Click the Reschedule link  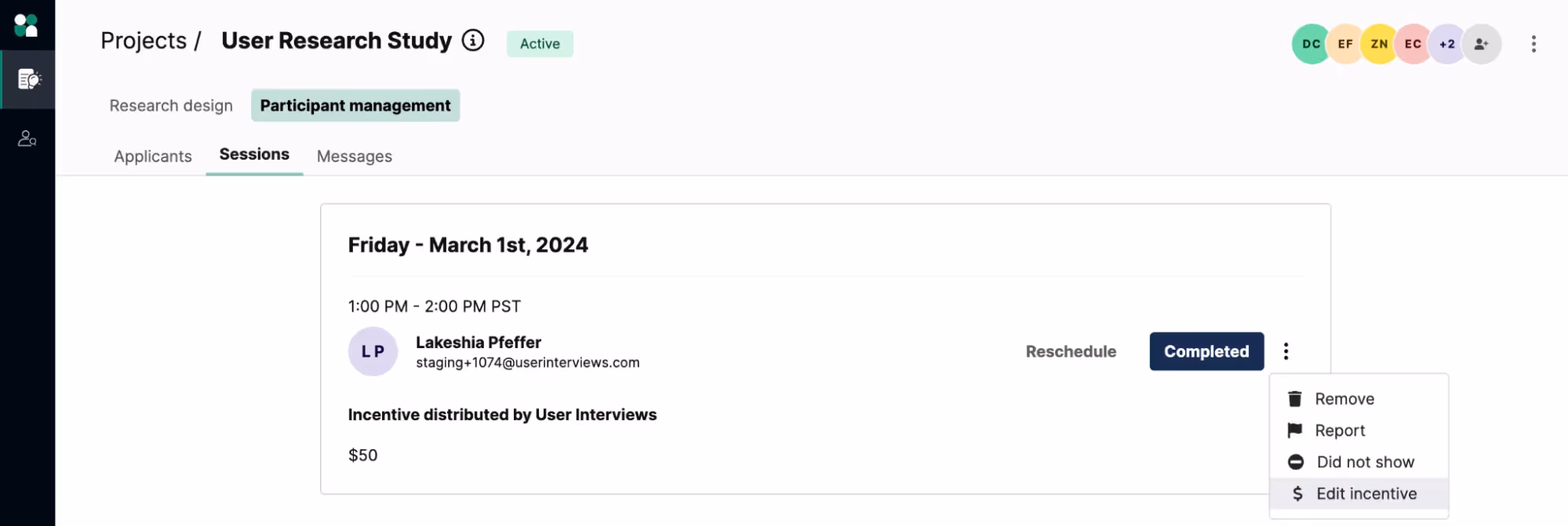1070,351
